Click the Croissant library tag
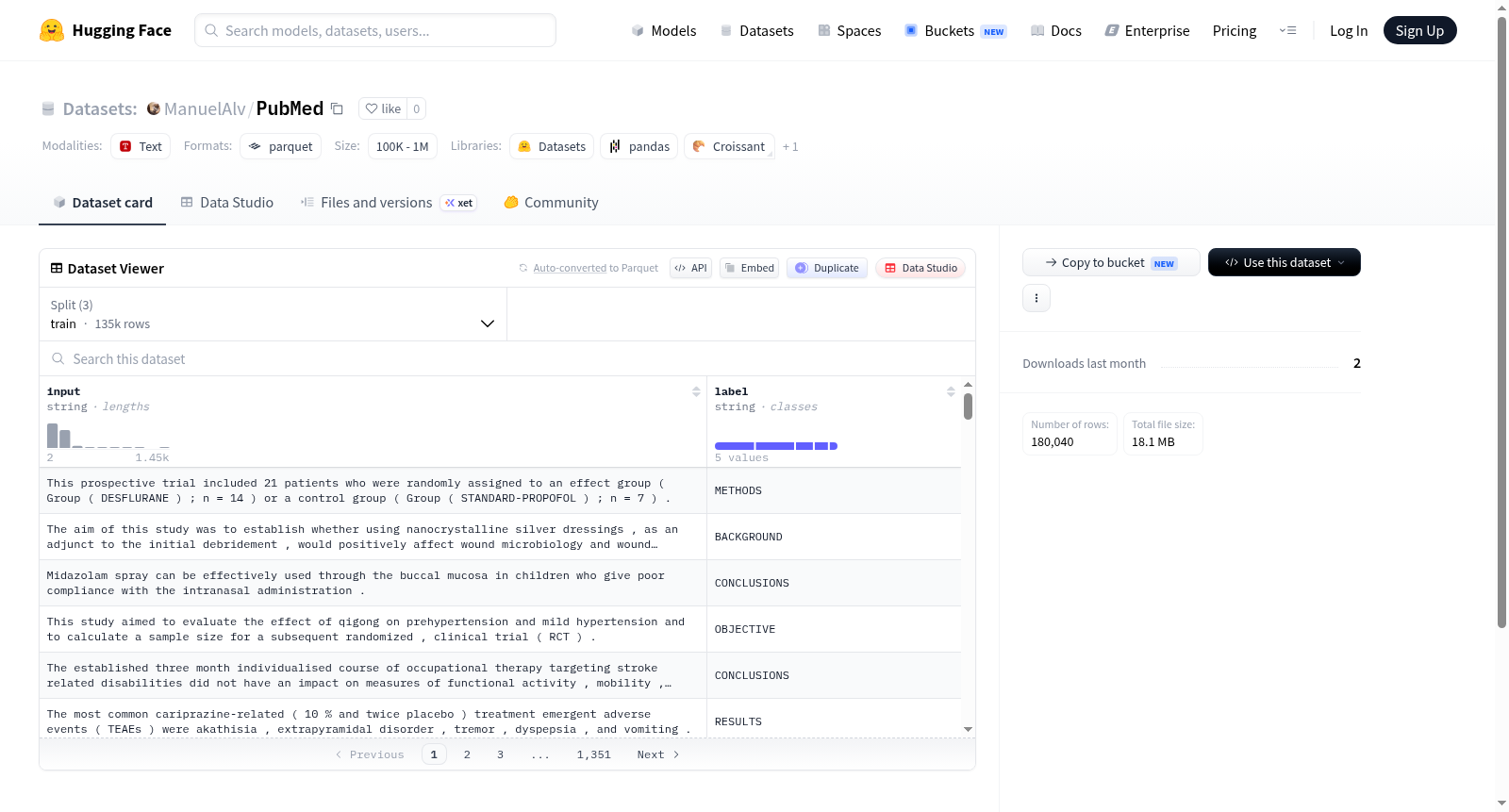The image size is (1509, 812). tap(729, 146)
